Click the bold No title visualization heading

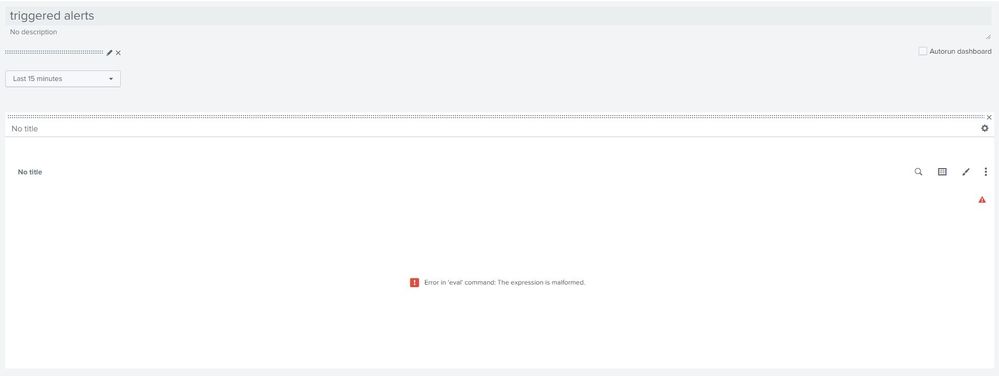click(30, 172)
